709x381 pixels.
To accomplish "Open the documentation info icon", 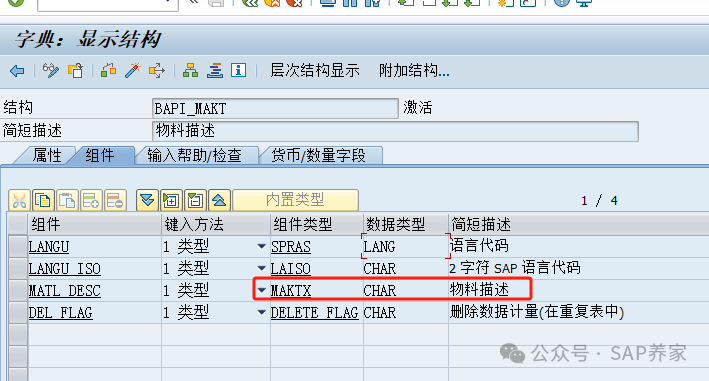I will click(x=239, y=71).
